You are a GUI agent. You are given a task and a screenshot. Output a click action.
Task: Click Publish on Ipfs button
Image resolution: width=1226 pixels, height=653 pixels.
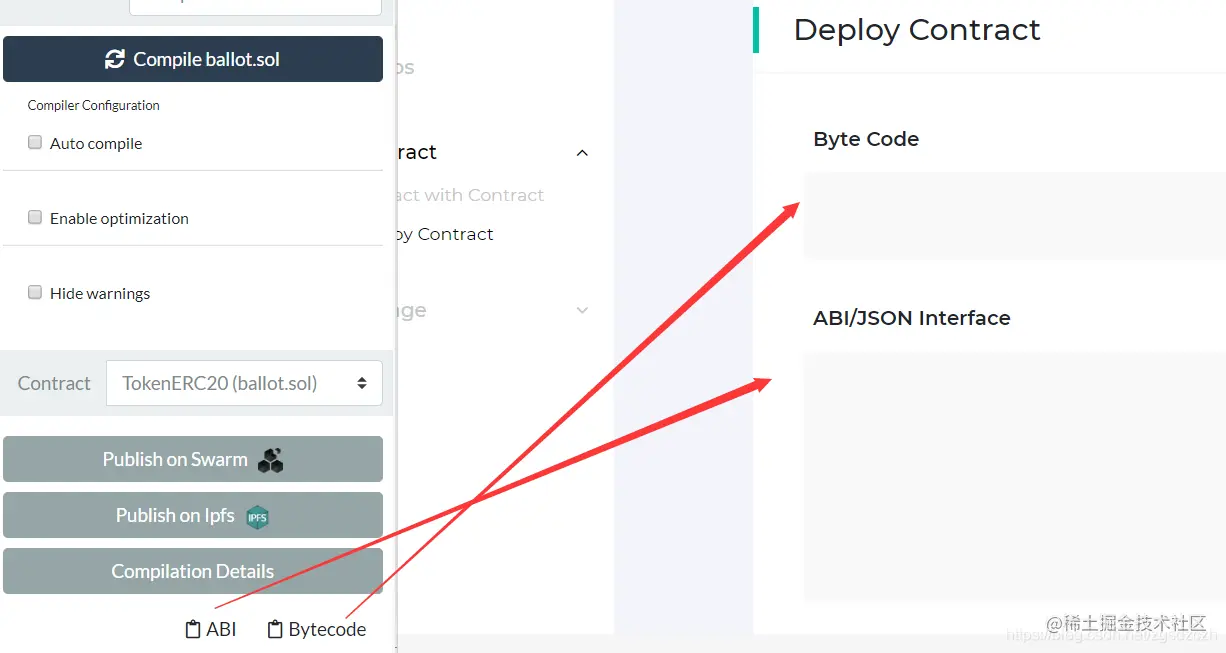point(193,515)
